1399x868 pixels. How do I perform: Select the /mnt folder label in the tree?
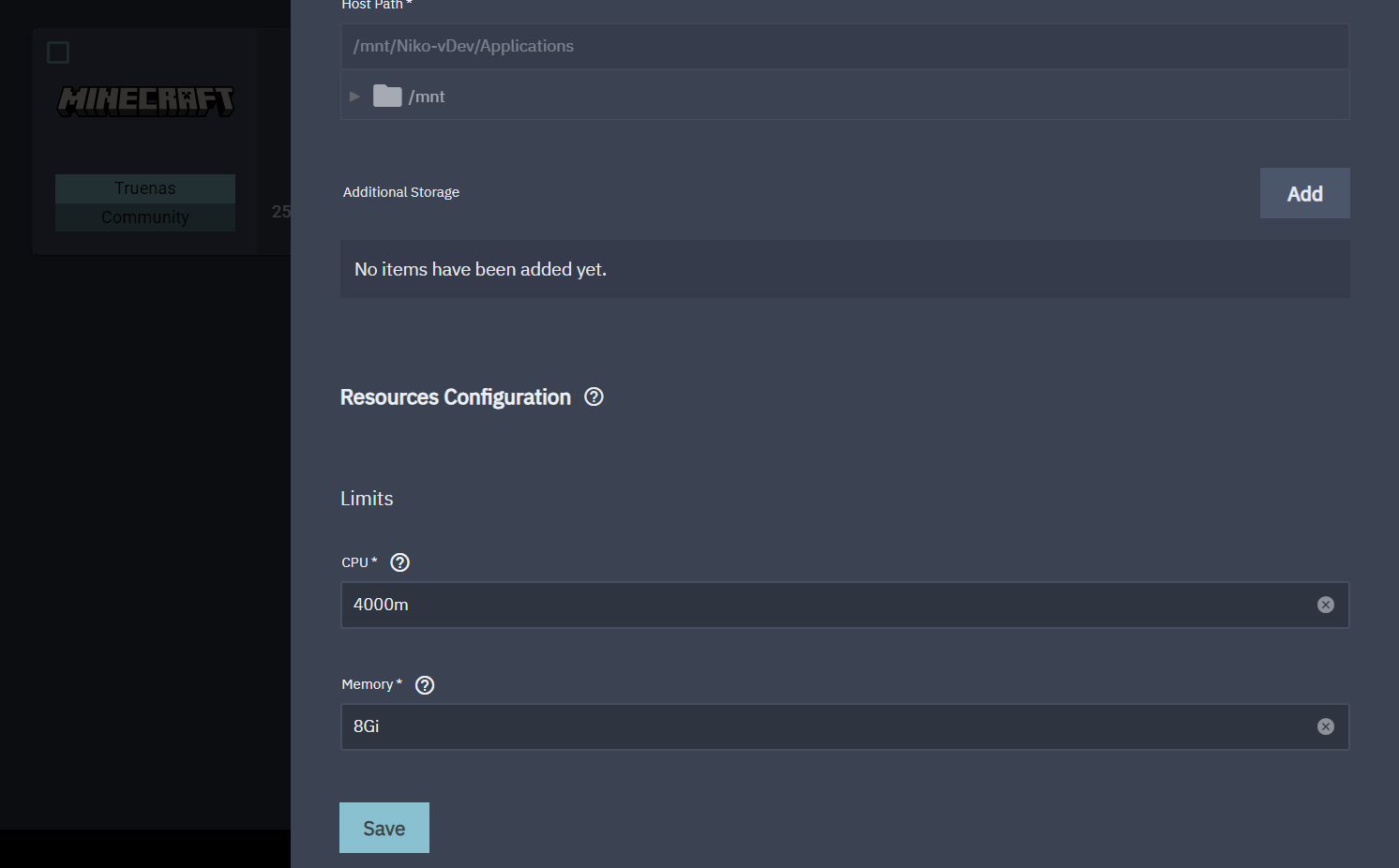pos(428,97)
